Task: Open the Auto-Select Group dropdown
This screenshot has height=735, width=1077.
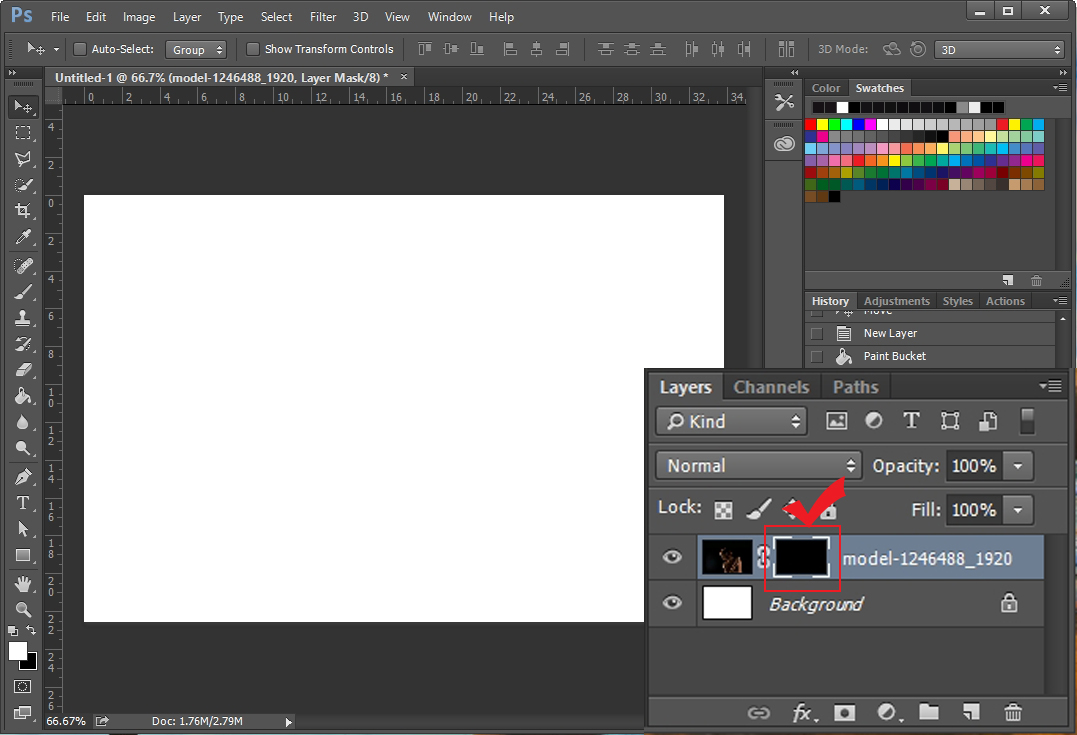Action: pyautogui.click(x=196, y=49)
